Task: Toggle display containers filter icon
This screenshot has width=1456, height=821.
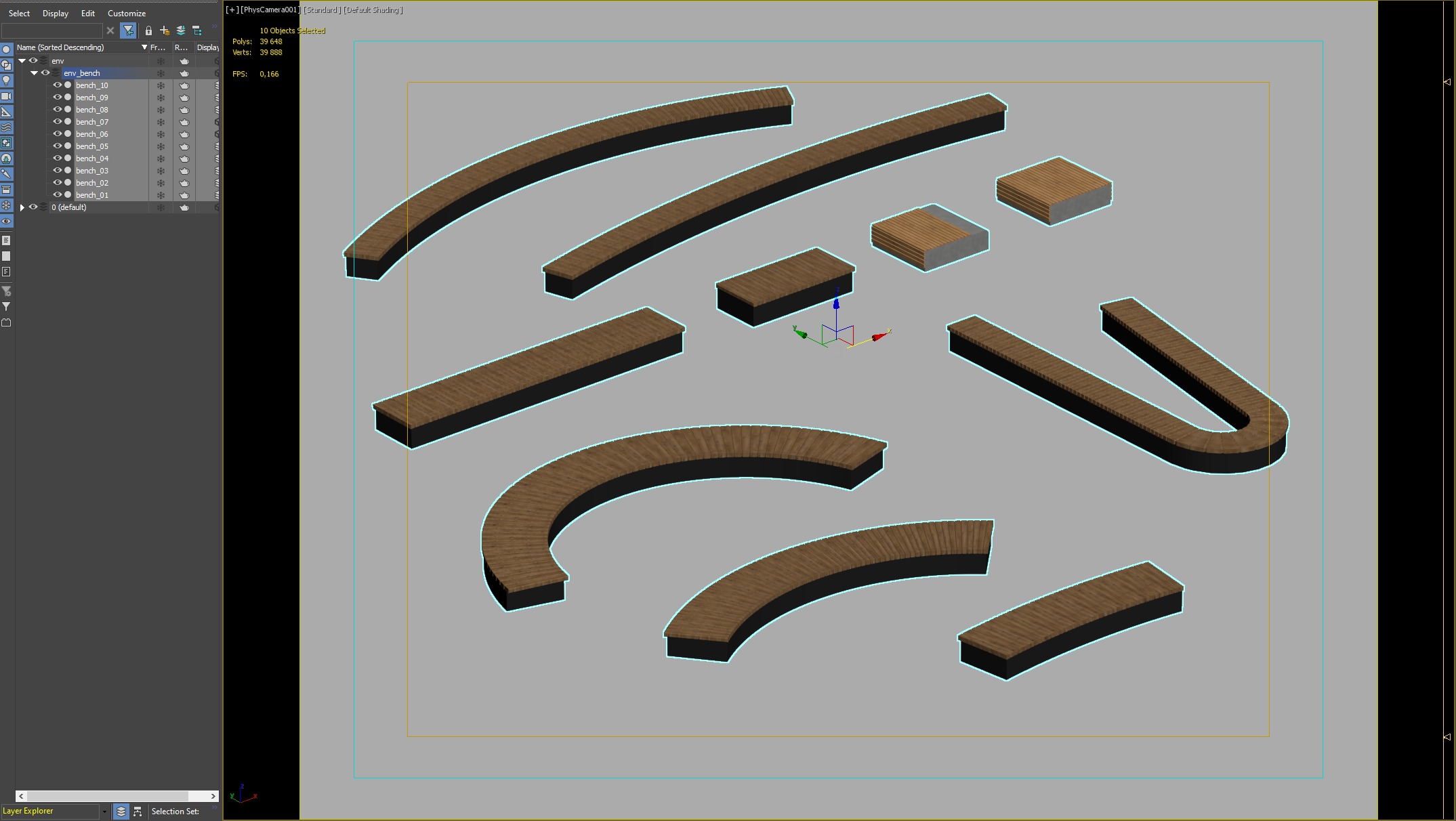Action: 6,190
